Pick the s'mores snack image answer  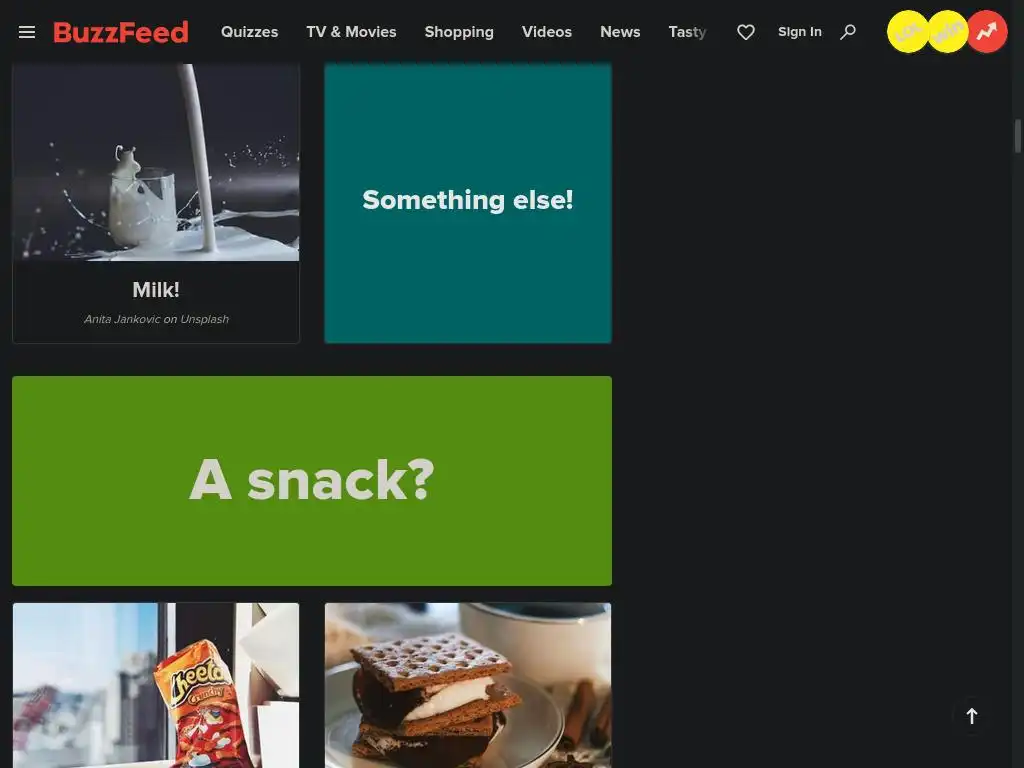[468, 685]
